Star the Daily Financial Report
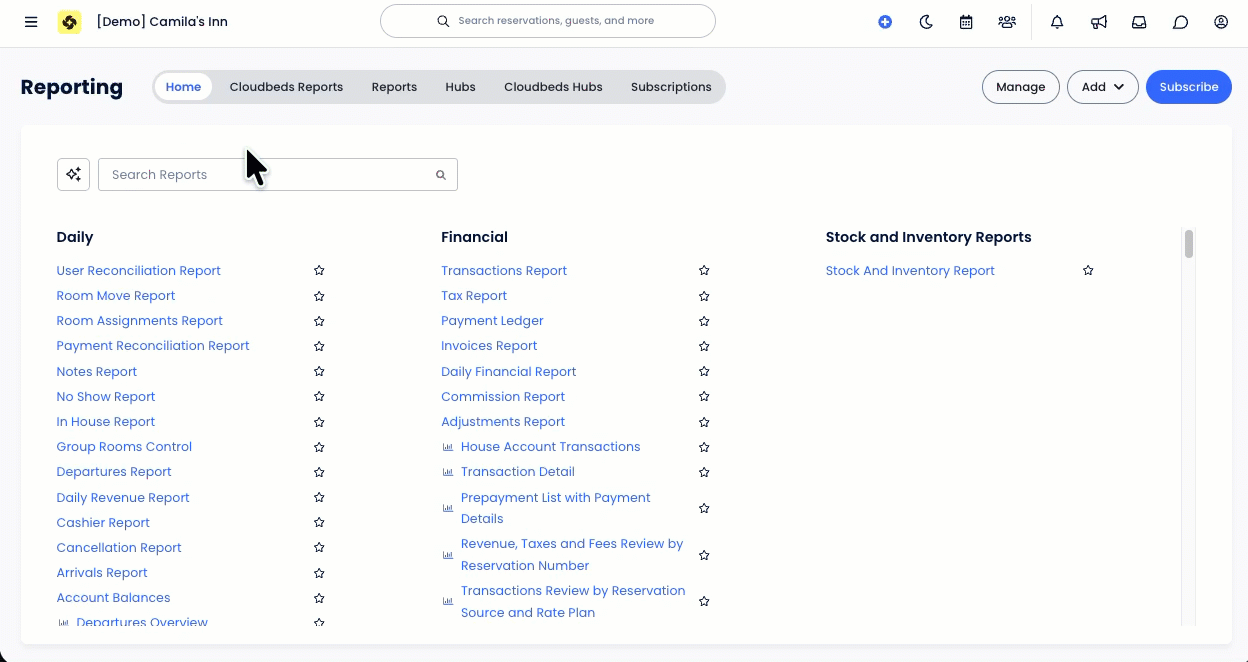Screen dimensions: 1248x662 click(704, 372)
